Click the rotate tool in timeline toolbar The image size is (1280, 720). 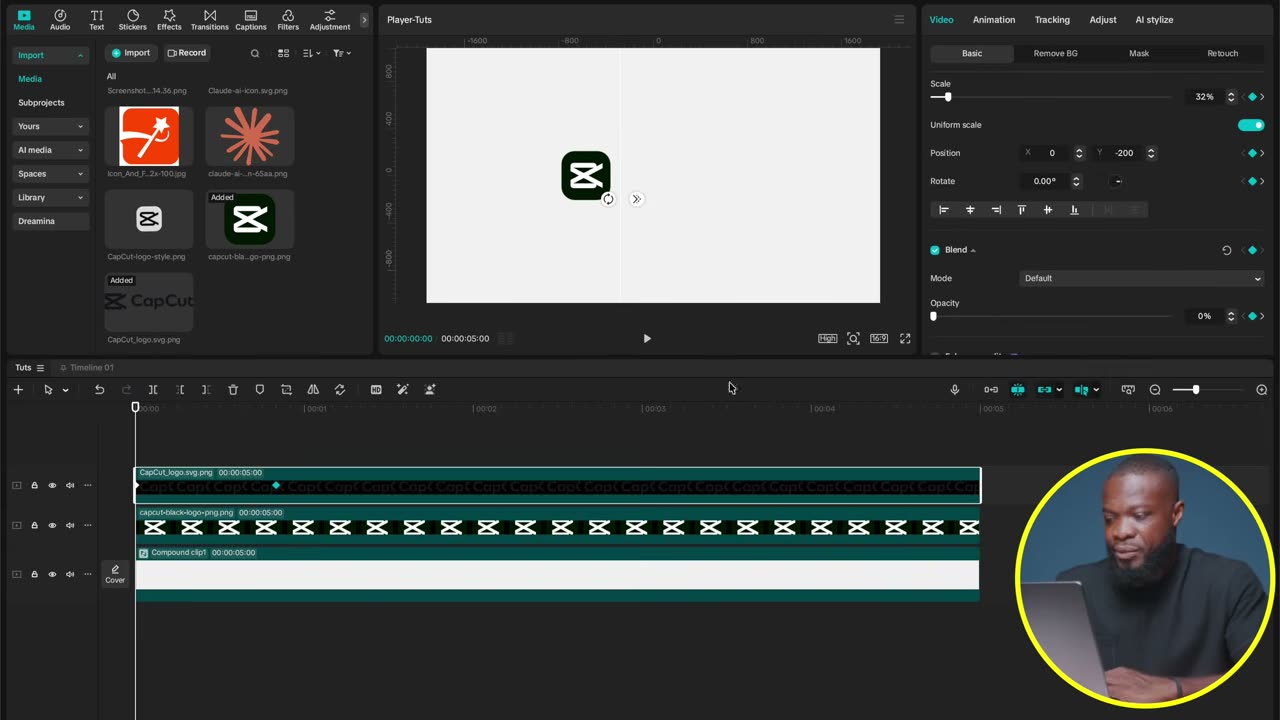tap(340, 389)
